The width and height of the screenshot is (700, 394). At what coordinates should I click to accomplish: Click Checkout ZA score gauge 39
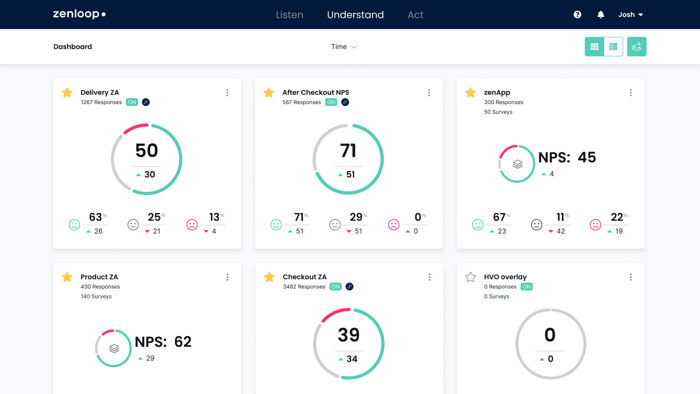[349, 344]
